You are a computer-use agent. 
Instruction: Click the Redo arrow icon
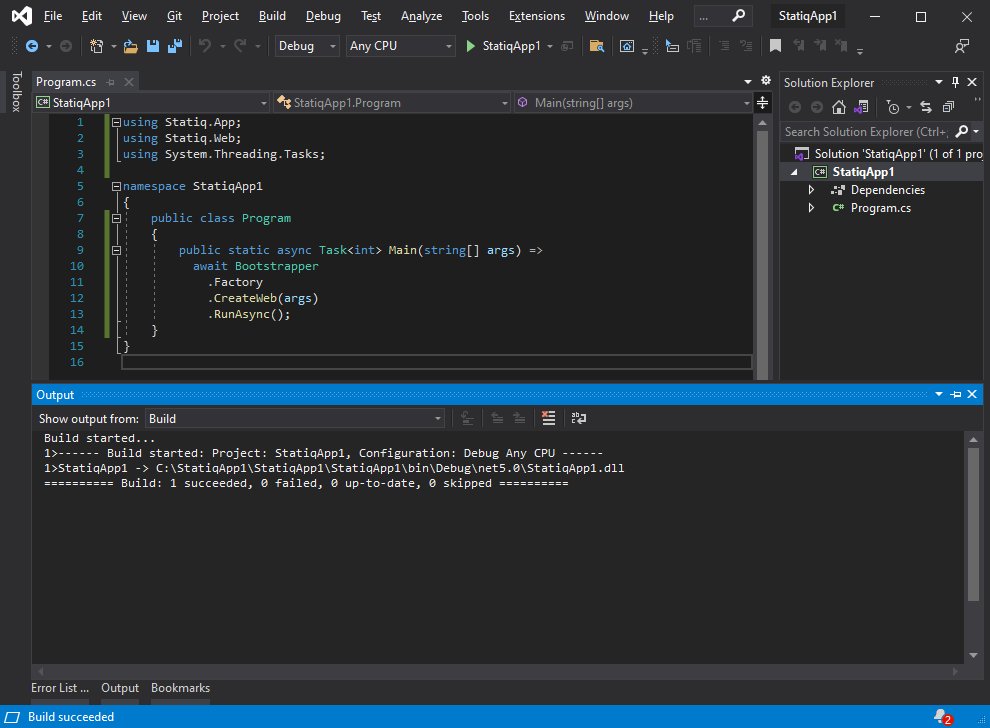click(x=240, y=46)
